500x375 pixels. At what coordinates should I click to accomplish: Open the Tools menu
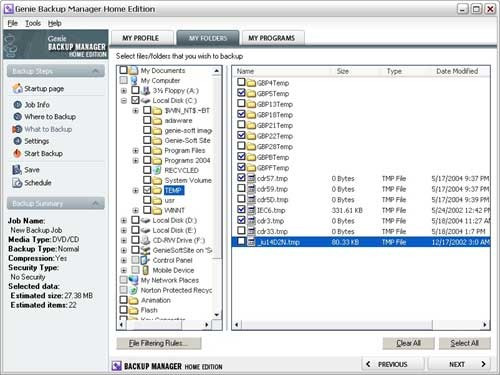pyautogui.click(x=33, y=23)
